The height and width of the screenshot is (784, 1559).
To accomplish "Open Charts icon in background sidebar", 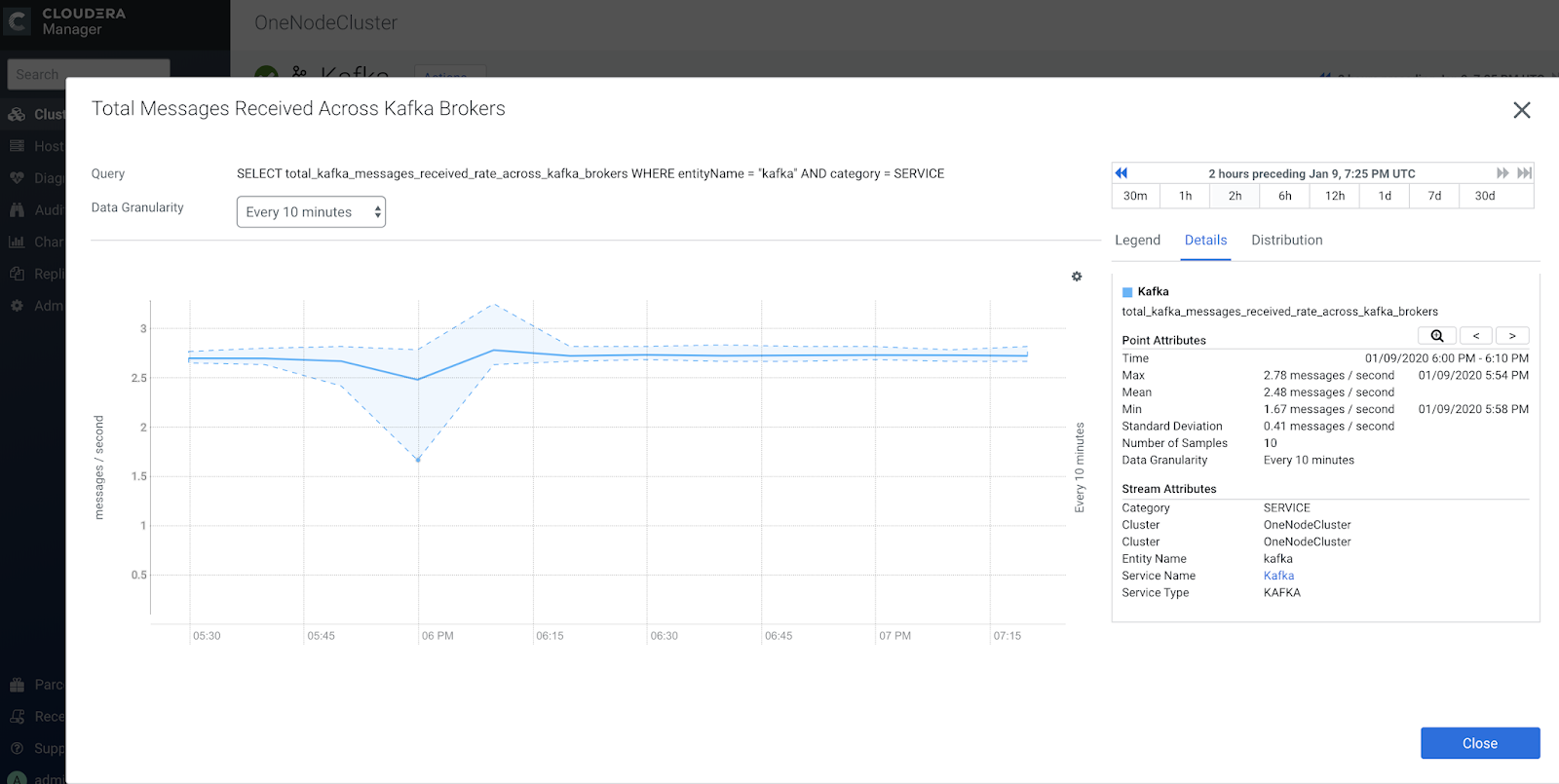I will click(17, 242).
